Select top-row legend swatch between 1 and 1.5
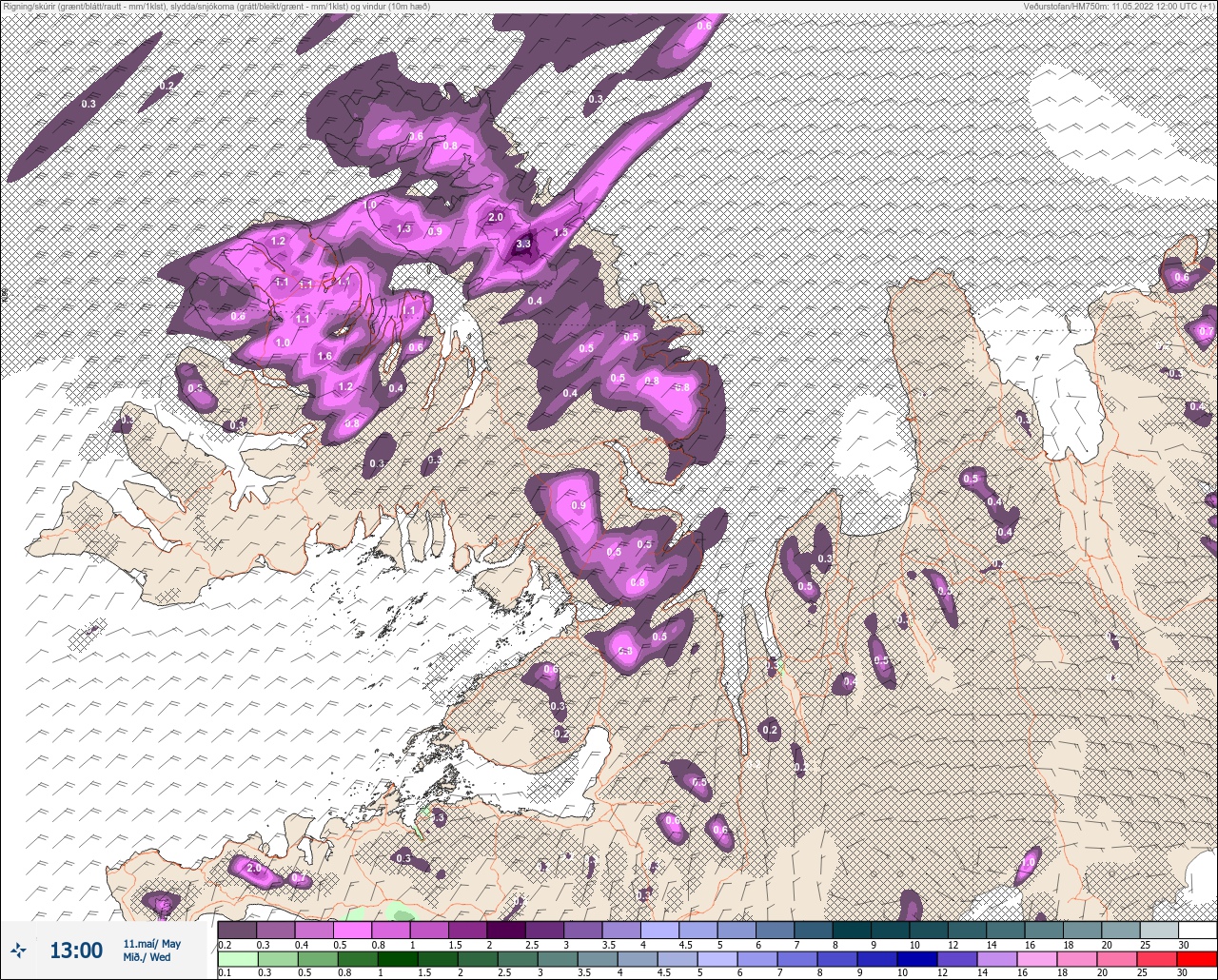 [x=429, y=930]
